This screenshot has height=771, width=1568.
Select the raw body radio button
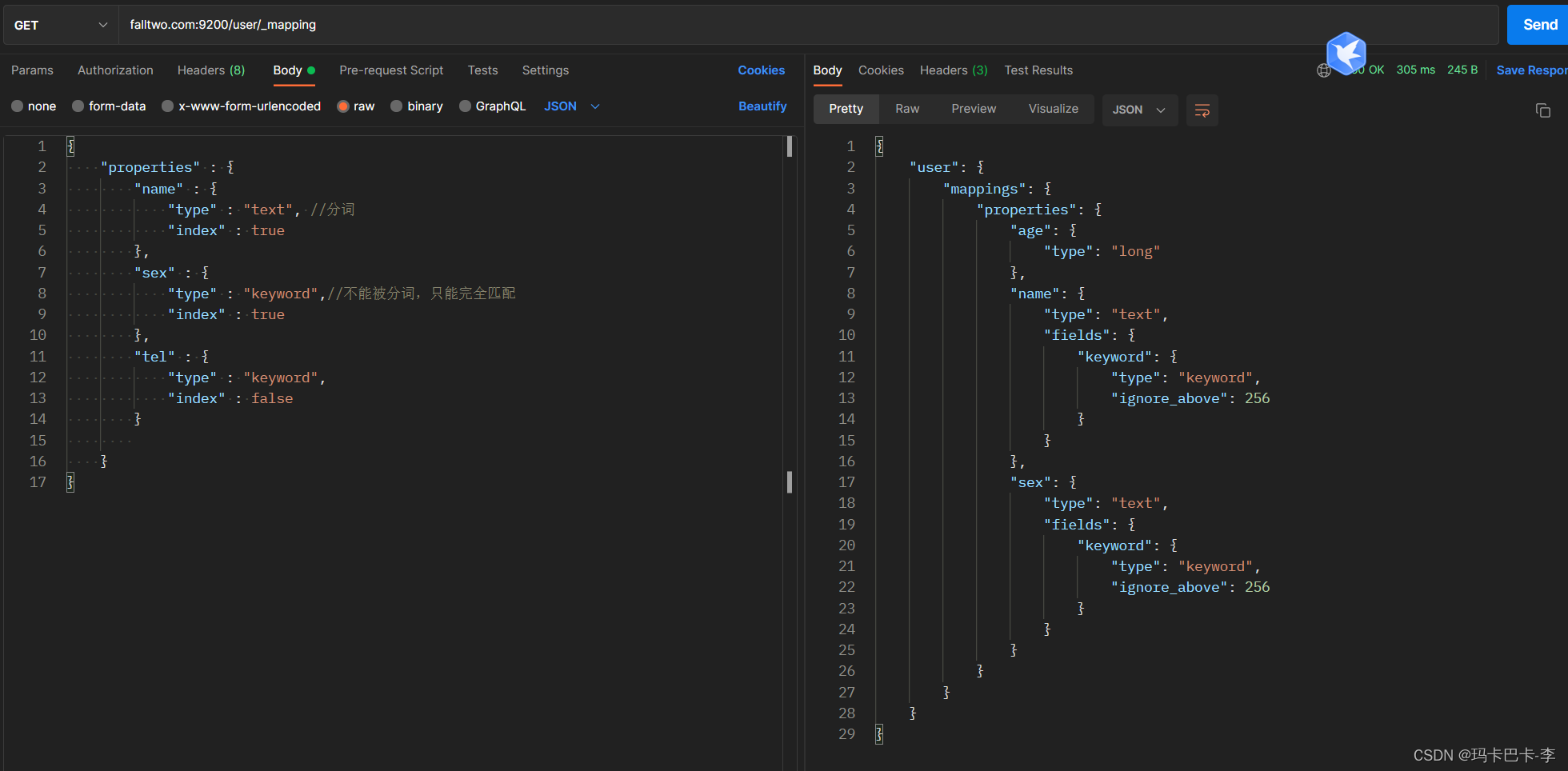click(343, 106)
